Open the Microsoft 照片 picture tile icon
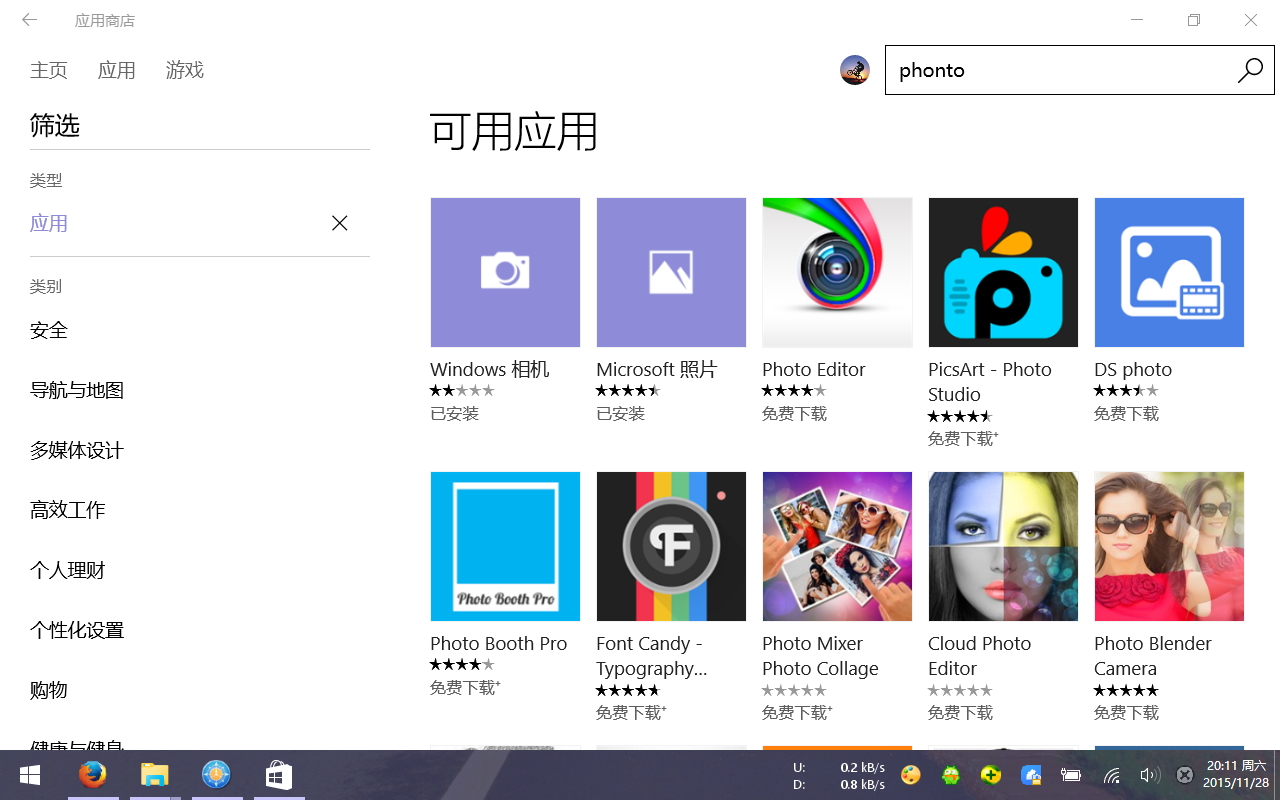Image resolution: width=1280 pixels, height=800 pixels. tap(671, 272)
